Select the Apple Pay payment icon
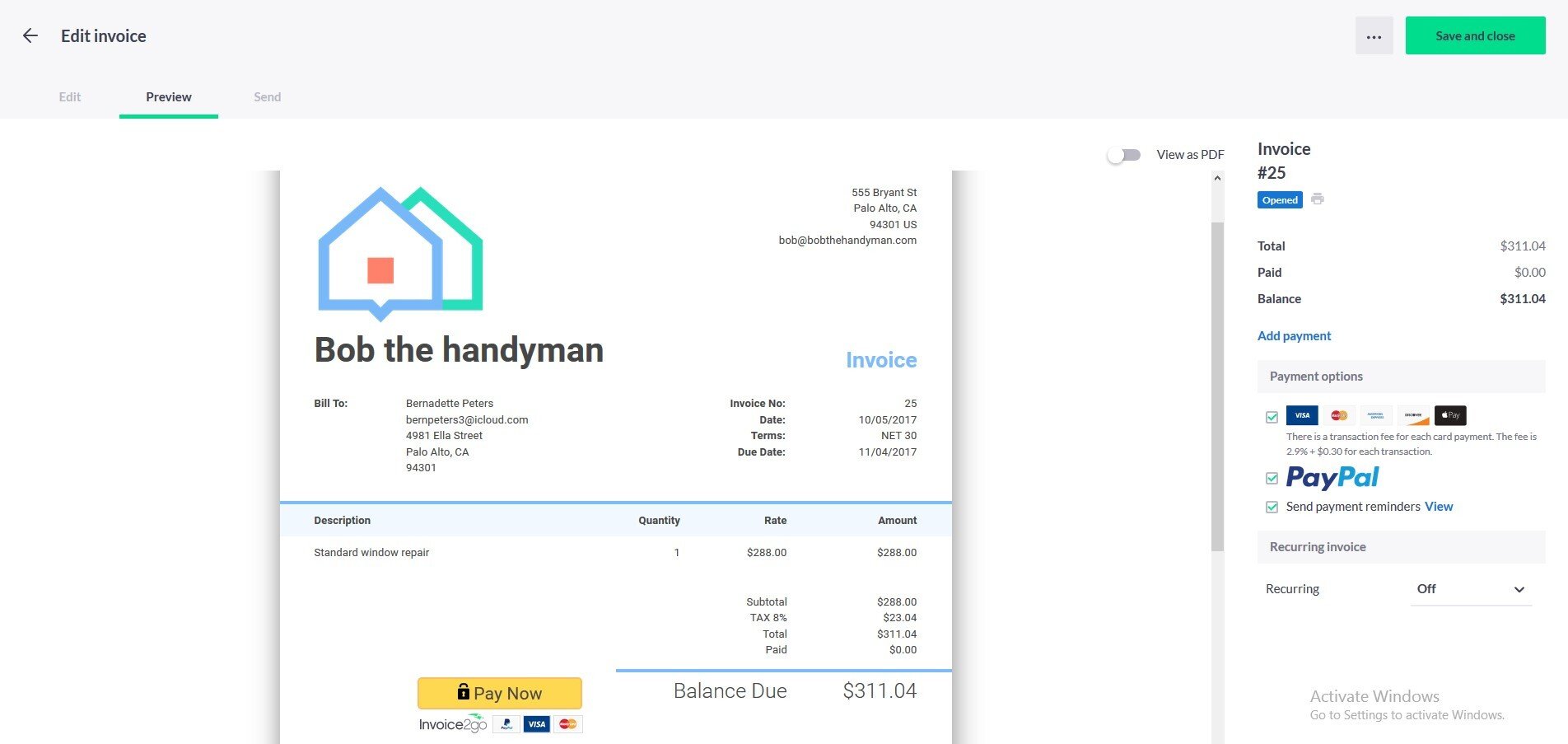 [1449, 415]
